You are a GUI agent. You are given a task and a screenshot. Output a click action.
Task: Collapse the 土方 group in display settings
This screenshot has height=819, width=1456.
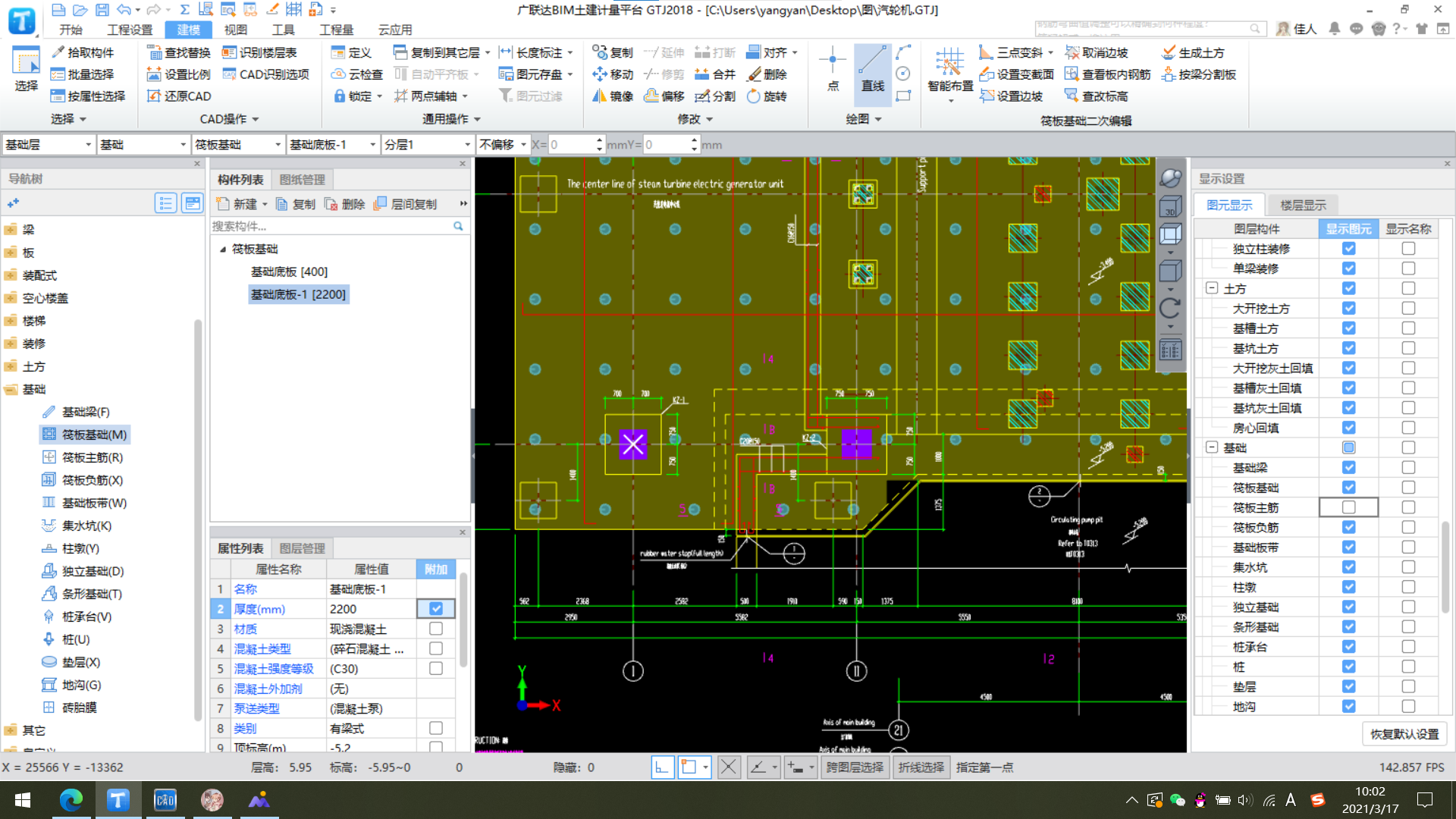pos(1211,288)
